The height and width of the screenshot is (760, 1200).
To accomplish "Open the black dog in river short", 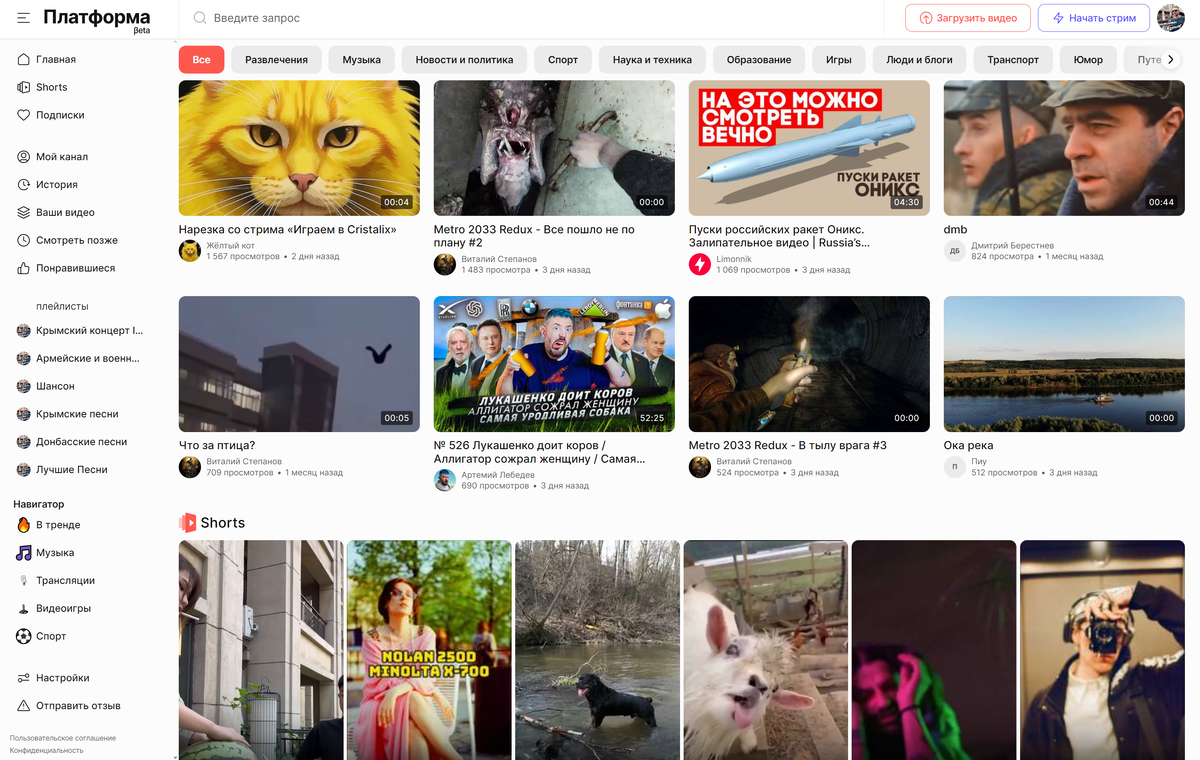I will tap(597, 650).
